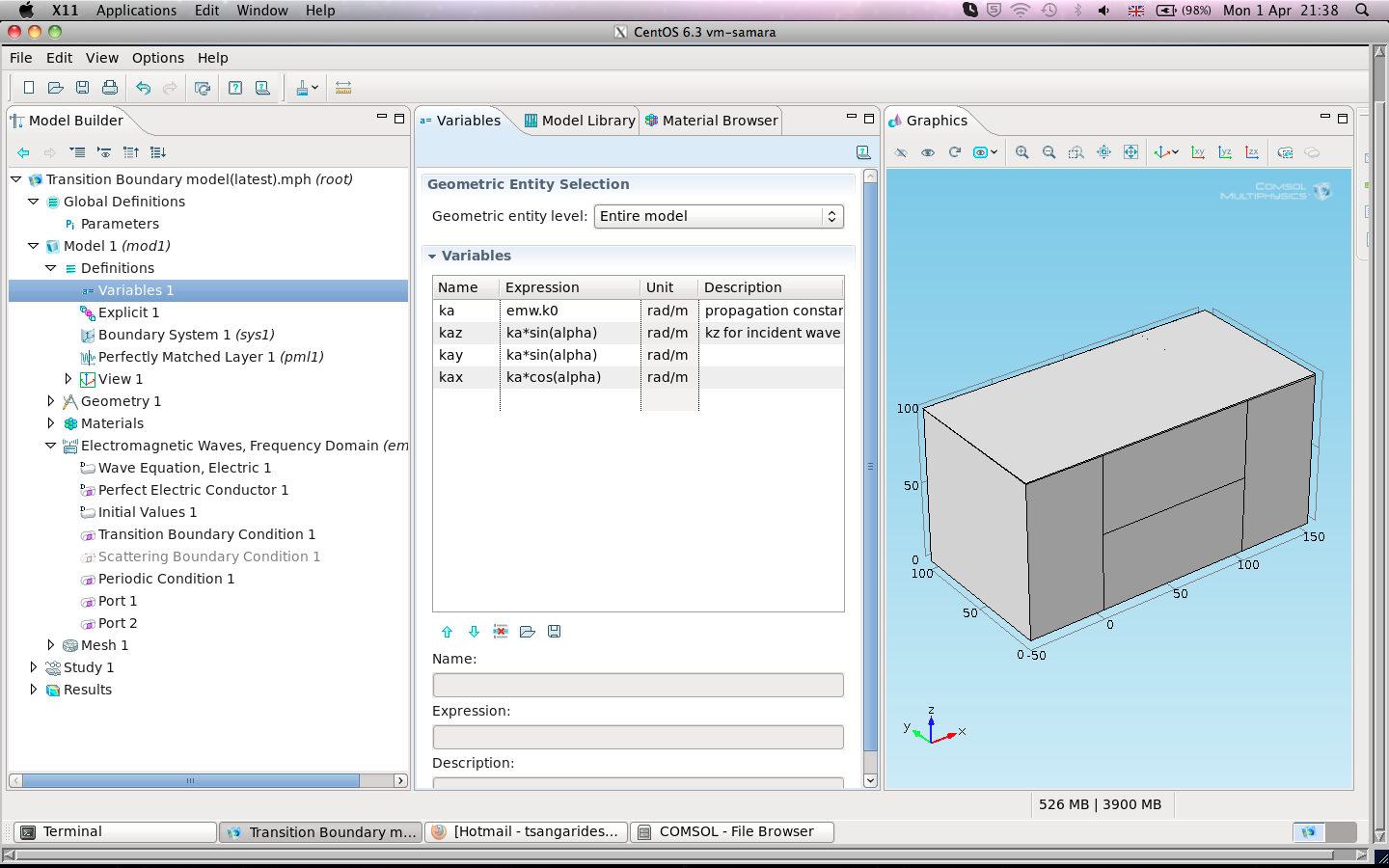Collapse Global Definitions tree node
The height and width of the screenshot is (868, 1389).
(34, 202)
